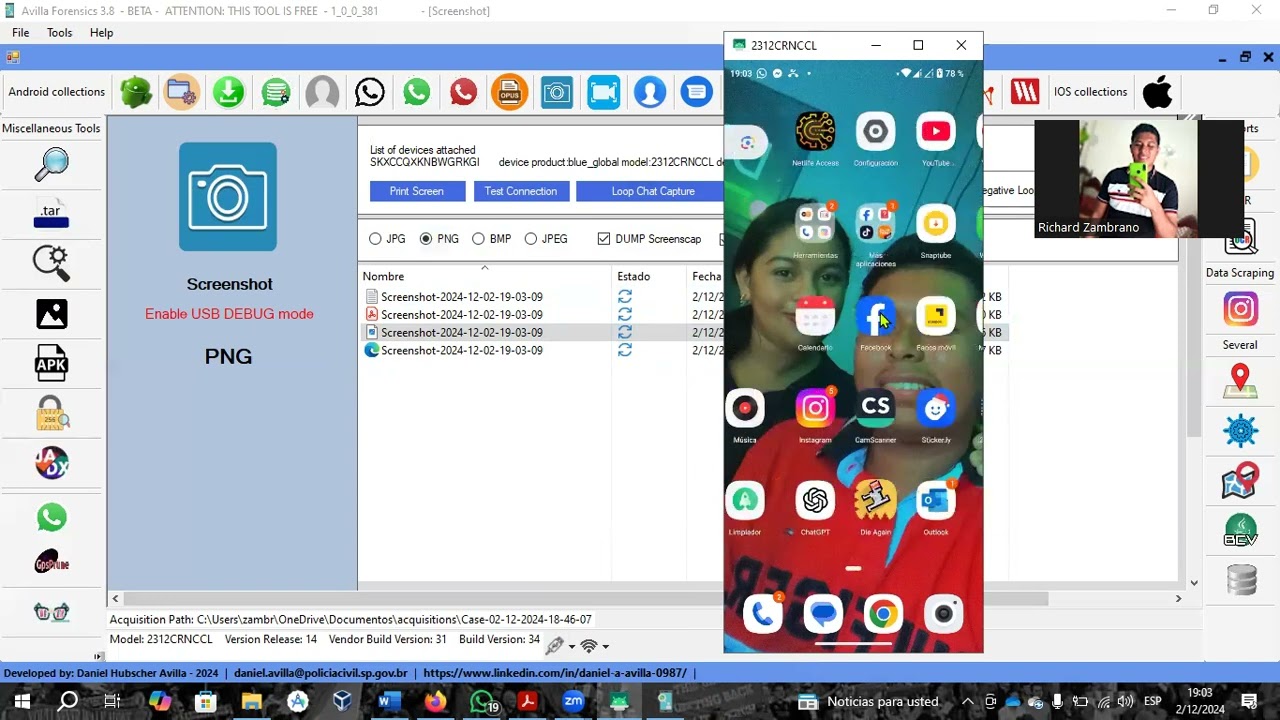Select the PNG format radio button
This screenshot has width=1280, height=720.
[426, 239]
